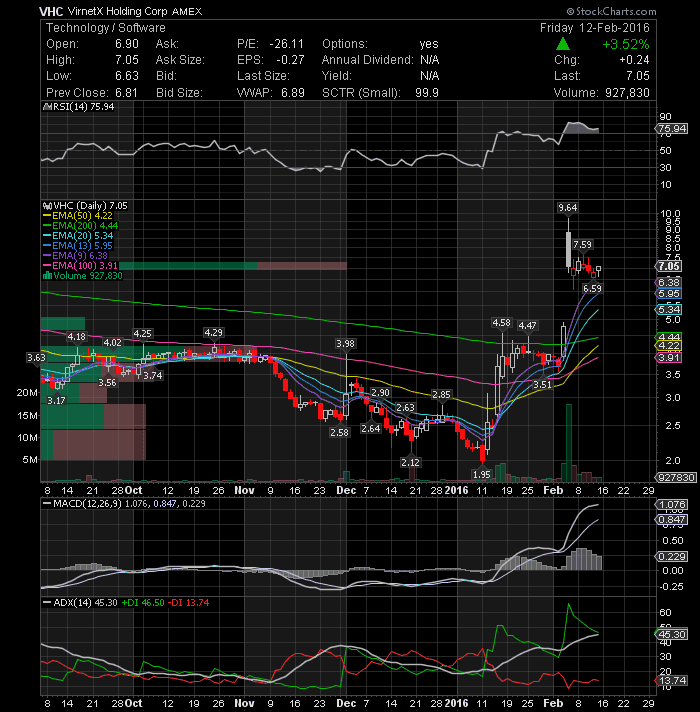The width and height of the screenshot is (700, 712).
Task: Click the 7.05 last price axis tag
Action: click(x=669, y=266)
